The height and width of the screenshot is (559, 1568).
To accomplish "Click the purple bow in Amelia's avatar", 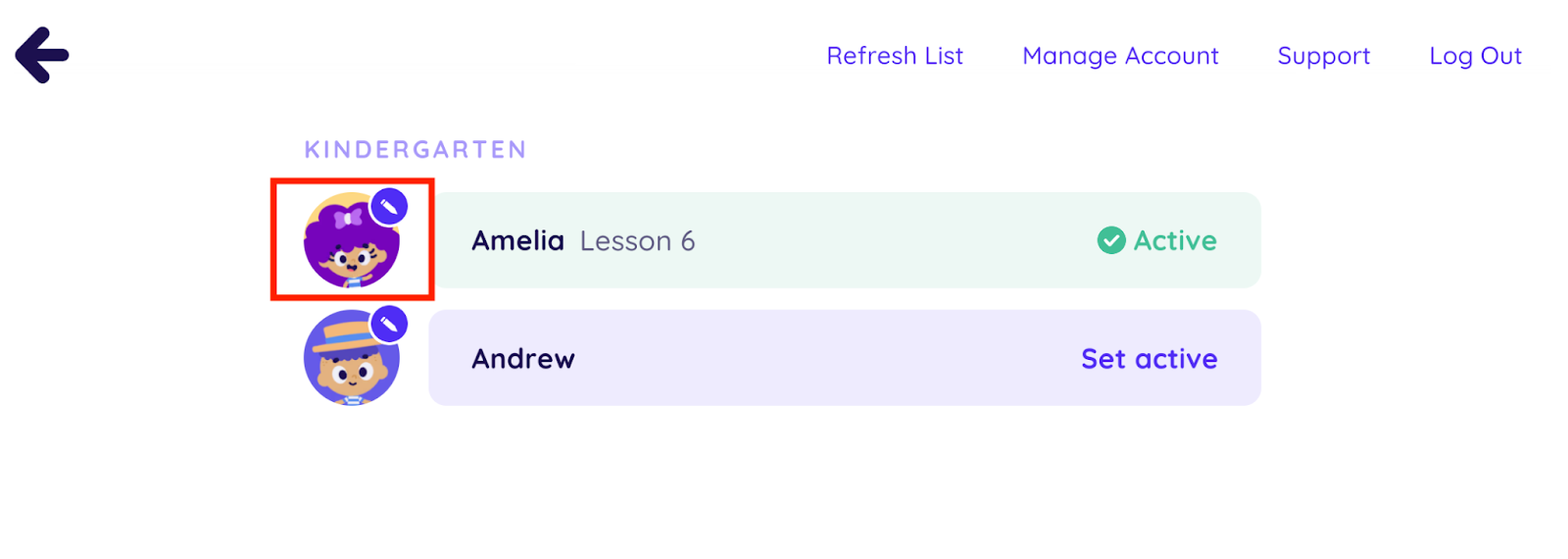I will pyautogui.click(x=348, y=218).
